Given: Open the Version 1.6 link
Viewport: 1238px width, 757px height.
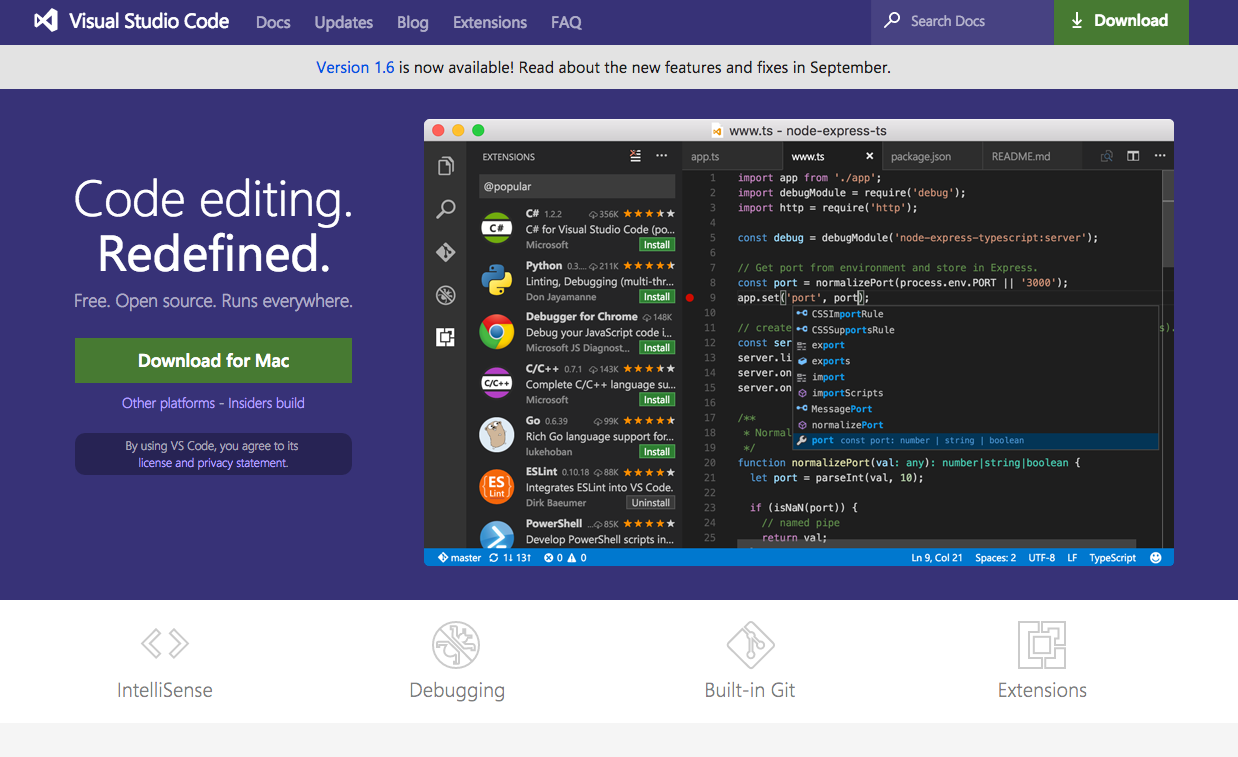Looking at the screenshot, I should click(355, 68).
